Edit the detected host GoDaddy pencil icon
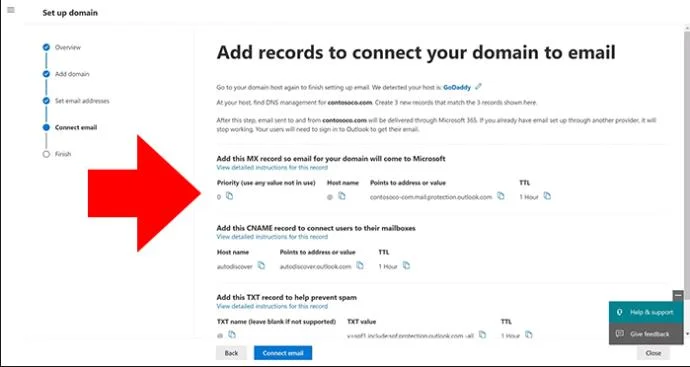The height and width of the screenshot is (367, 690). [x=478, y=87]
